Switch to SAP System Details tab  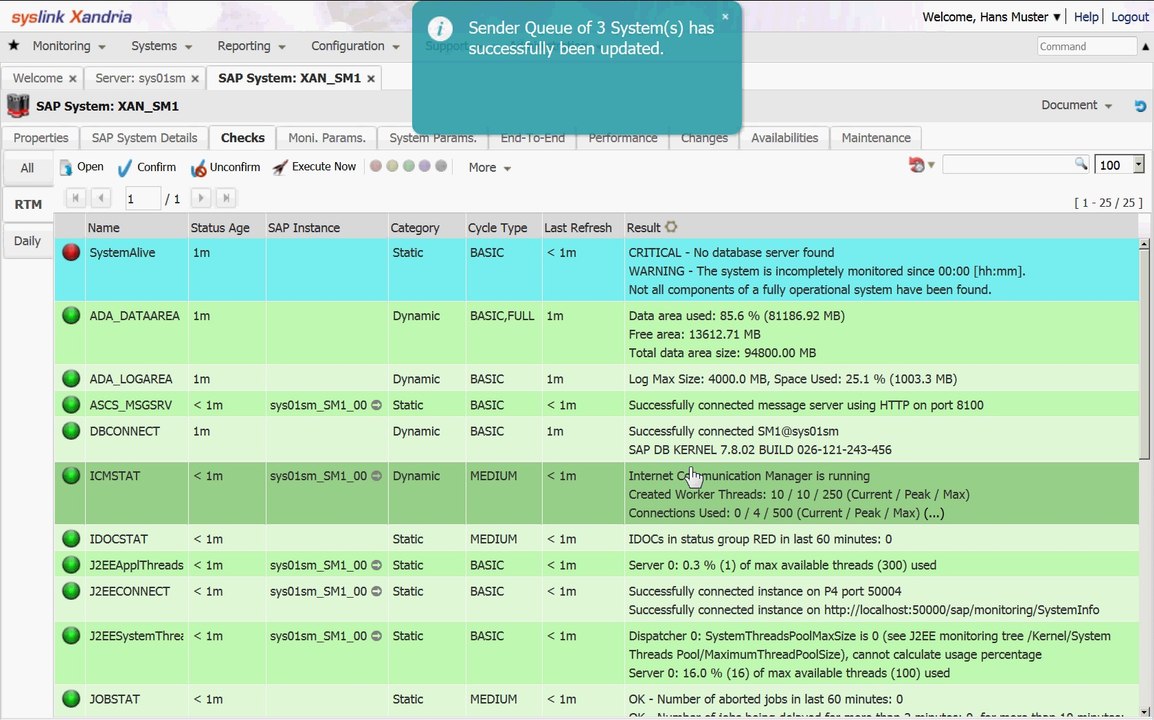coord(144,138)
